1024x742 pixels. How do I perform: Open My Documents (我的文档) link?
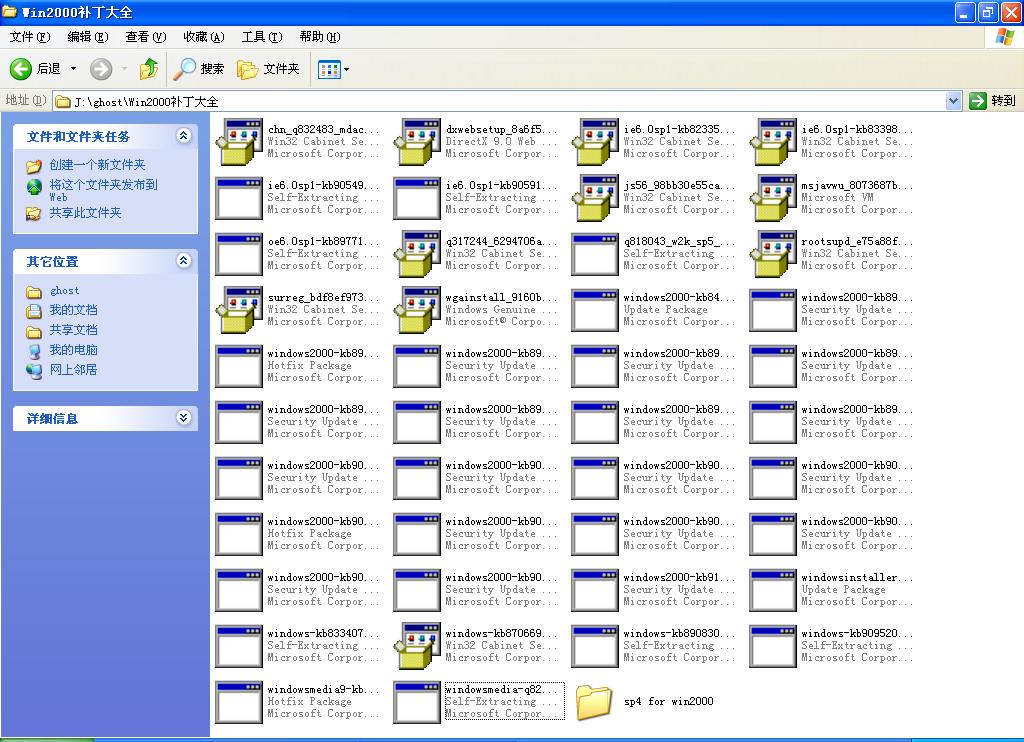click(73, 310)
